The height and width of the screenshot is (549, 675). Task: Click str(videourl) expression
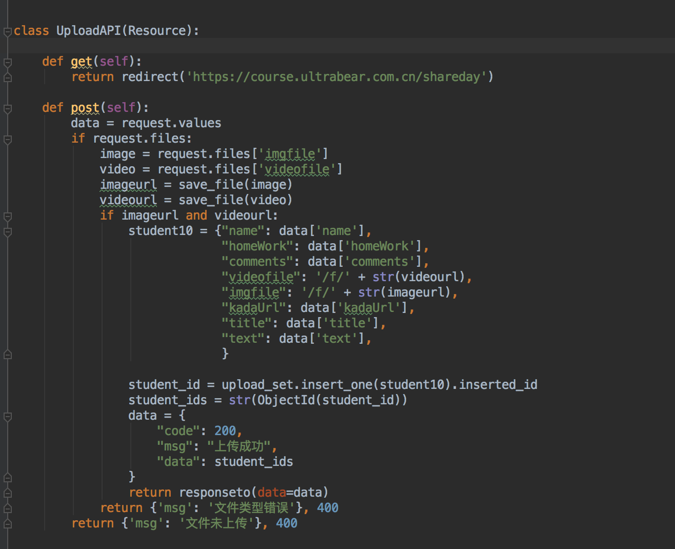pyautogui.click(x=419, y=277)
